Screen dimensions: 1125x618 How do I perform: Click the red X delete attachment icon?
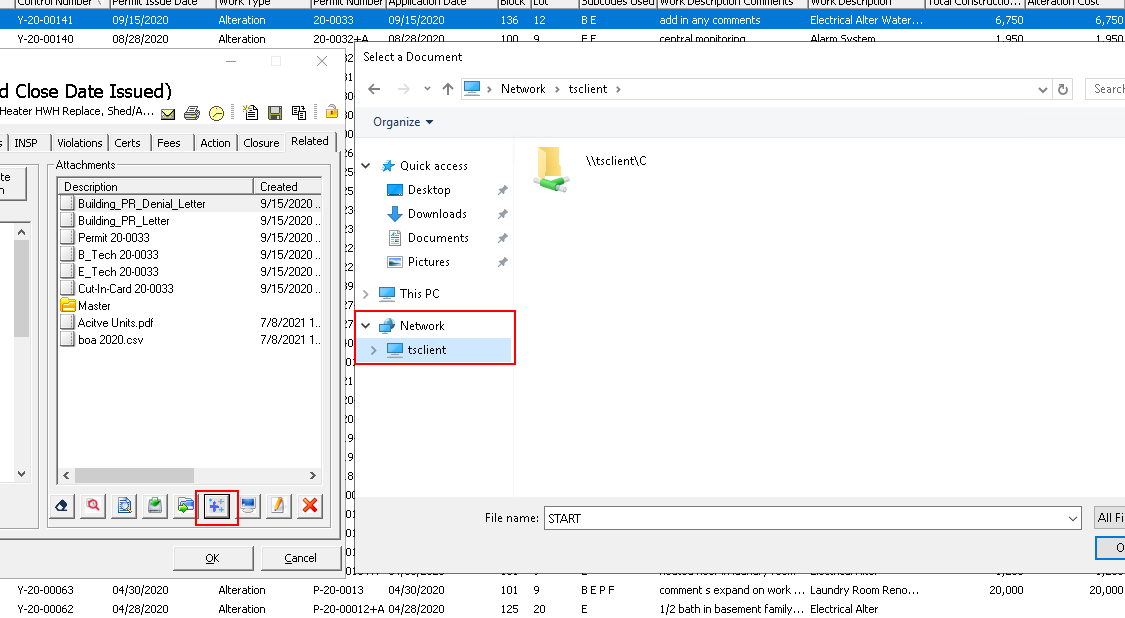tap(310, 506)
